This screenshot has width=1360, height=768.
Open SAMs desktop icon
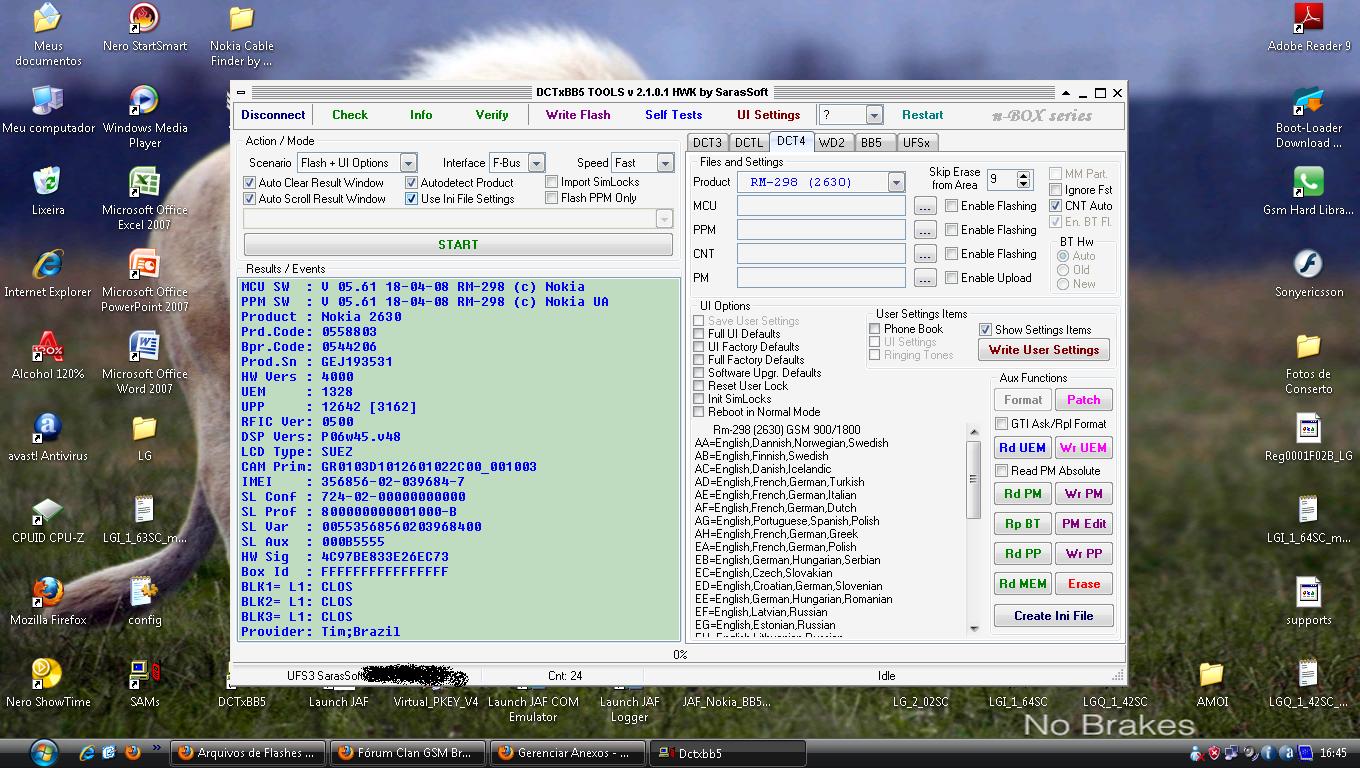pyautogui.click(x=144, y=683)
